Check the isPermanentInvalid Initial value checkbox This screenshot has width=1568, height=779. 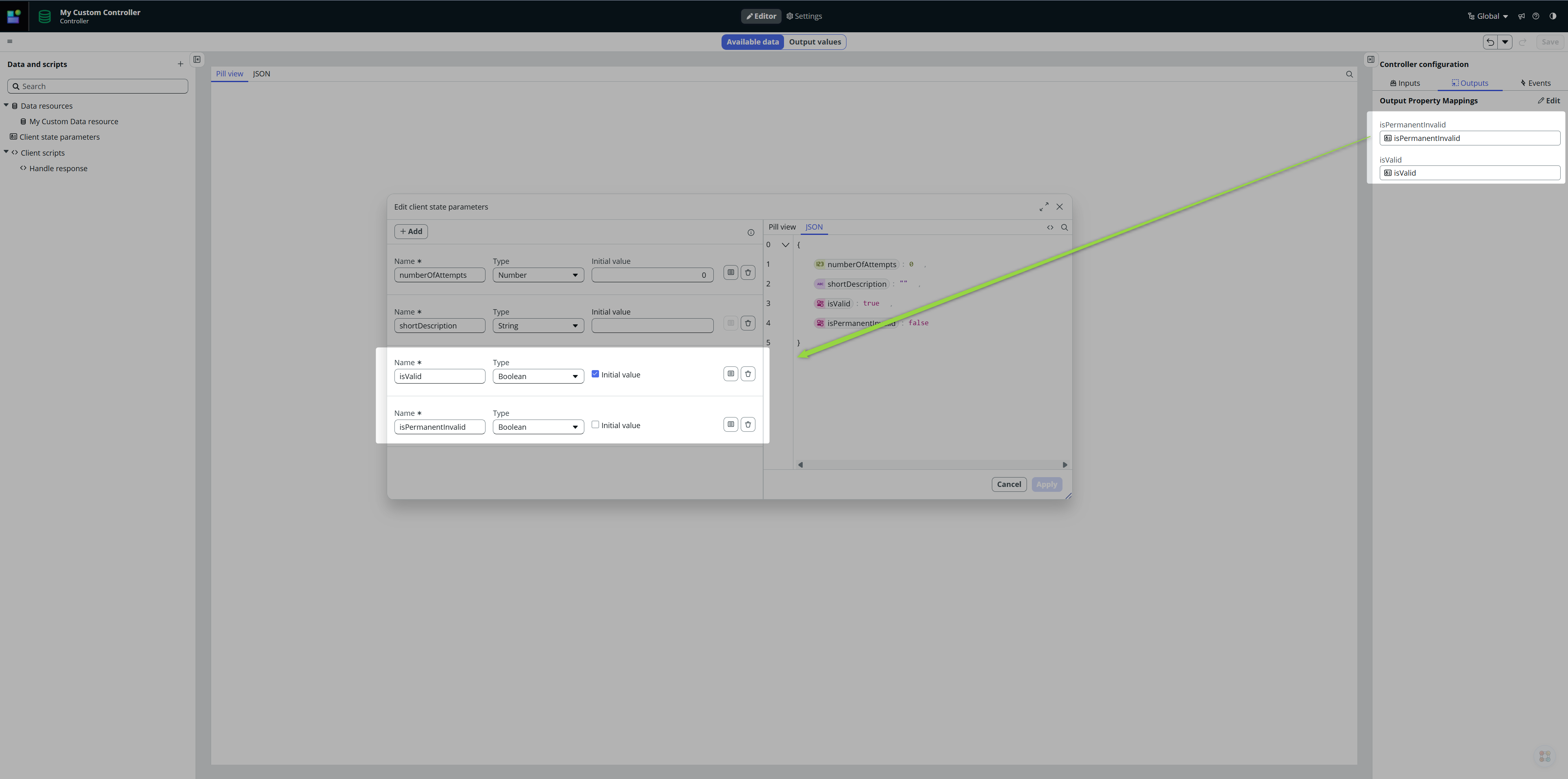click(595, 424)
